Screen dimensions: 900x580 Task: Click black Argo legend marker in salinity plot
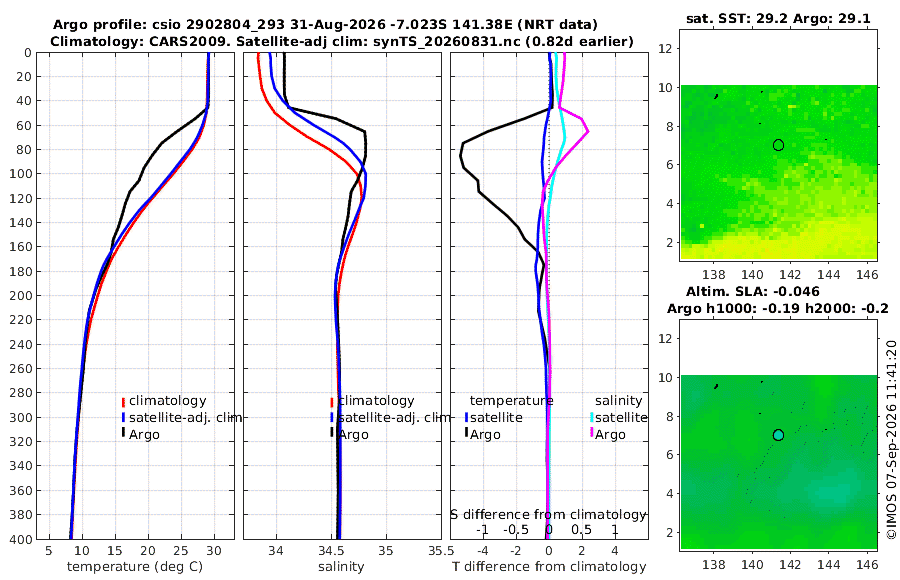tap(332, 433)
